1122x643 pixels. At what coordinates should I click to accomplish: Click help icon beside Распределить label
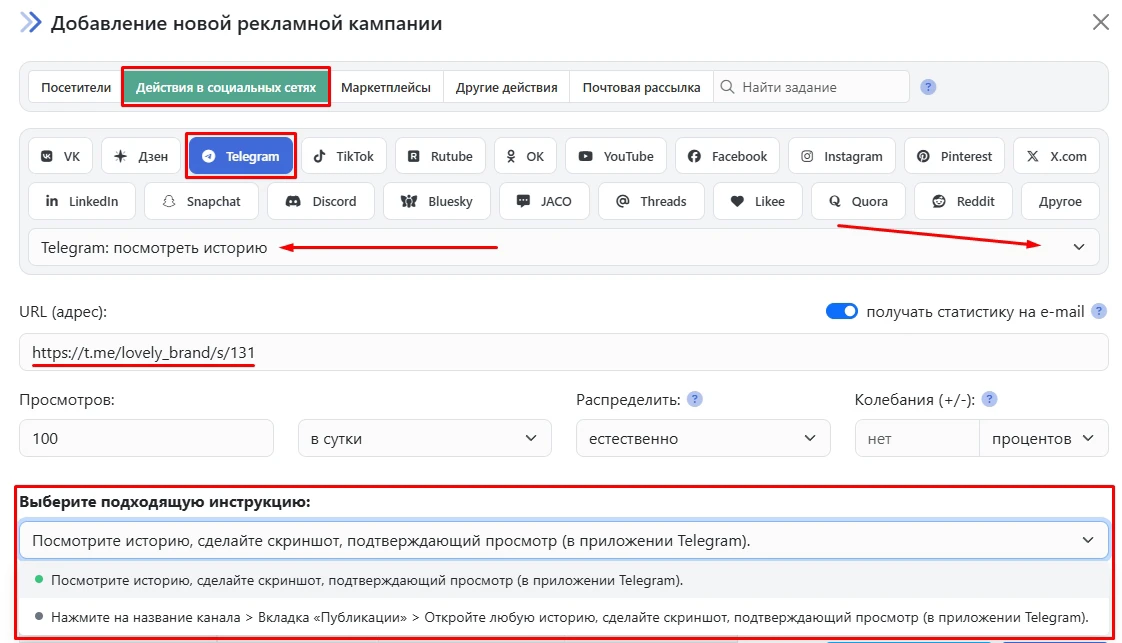point(694,399)
